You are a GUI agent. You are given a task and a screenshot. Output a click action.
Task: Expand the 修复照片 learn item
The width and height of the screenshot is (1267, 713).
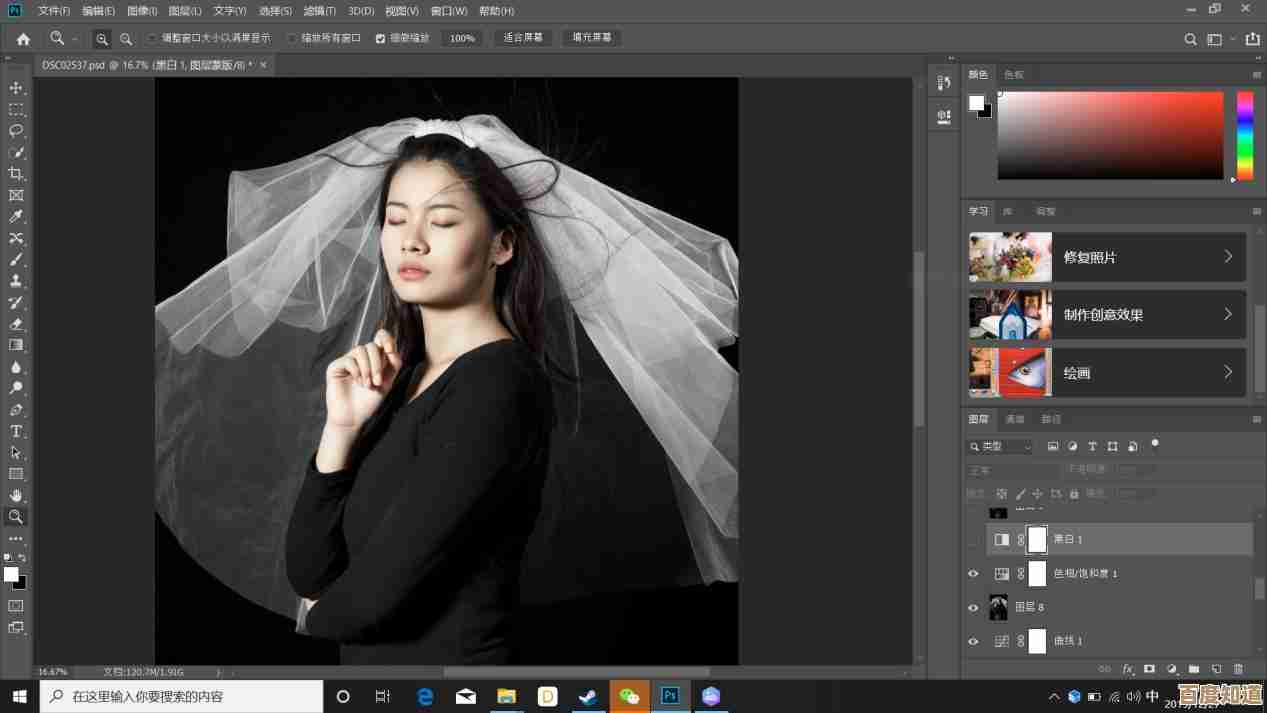(x=1228, y=257)
